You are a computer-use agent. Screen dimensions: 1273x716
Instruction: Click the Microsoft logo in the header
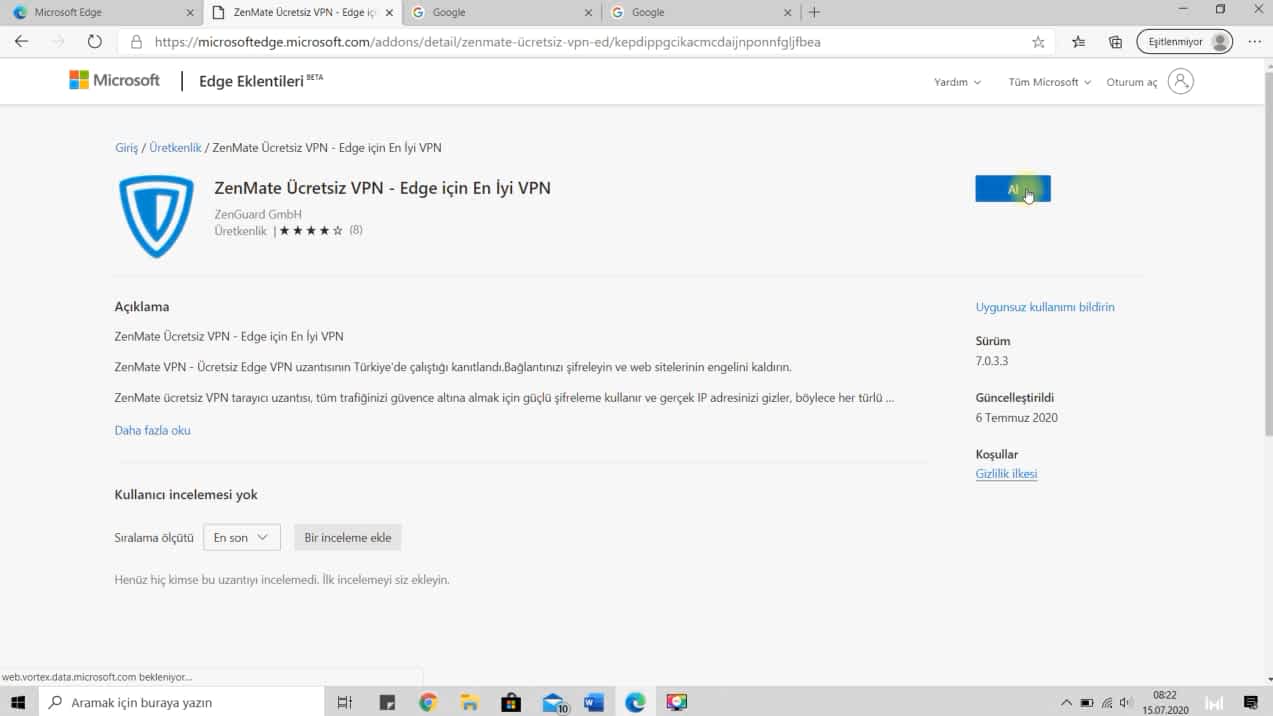click(x=114, y=80)
